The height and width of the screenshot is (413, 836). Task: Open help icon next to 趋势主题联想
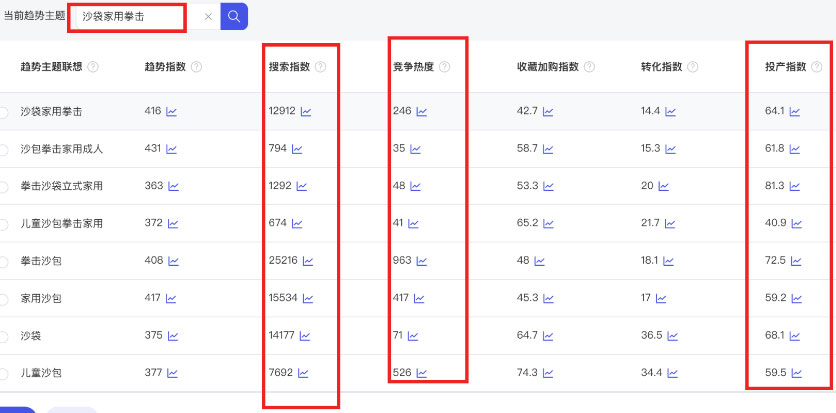pyautogui.click(x=93, y=67)
